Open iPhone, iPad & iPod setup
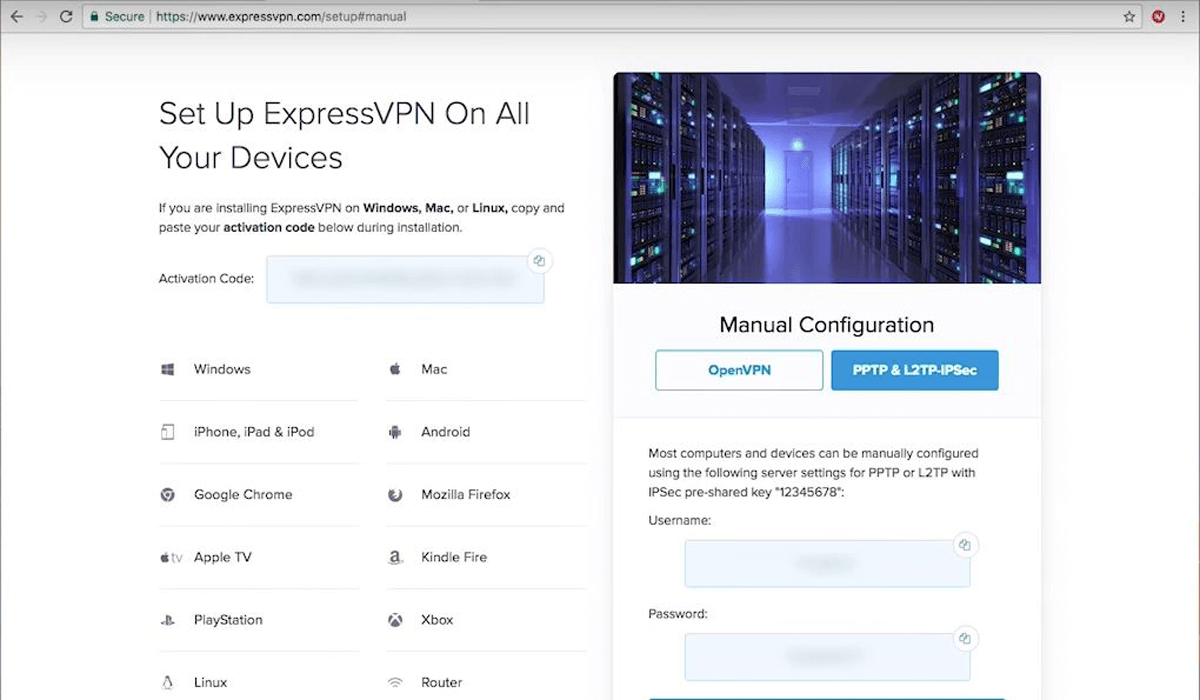 pyautogui.click(x=254, y=432)
